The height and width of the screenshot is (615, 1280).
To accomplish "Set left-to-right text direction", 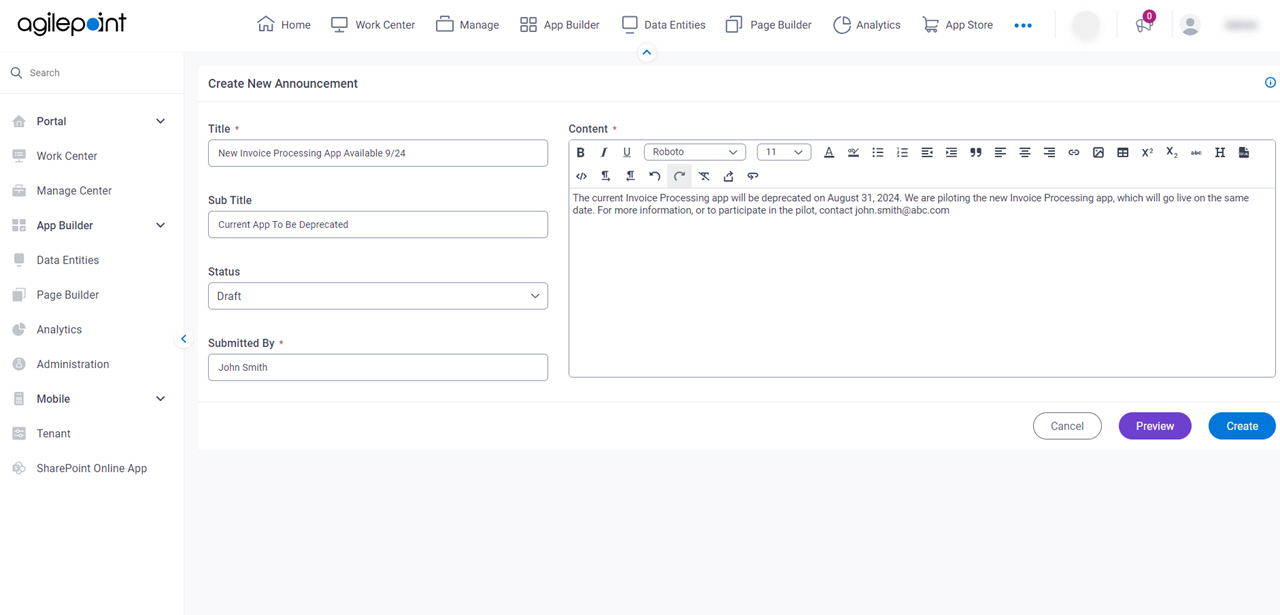I will pos(606,176).
